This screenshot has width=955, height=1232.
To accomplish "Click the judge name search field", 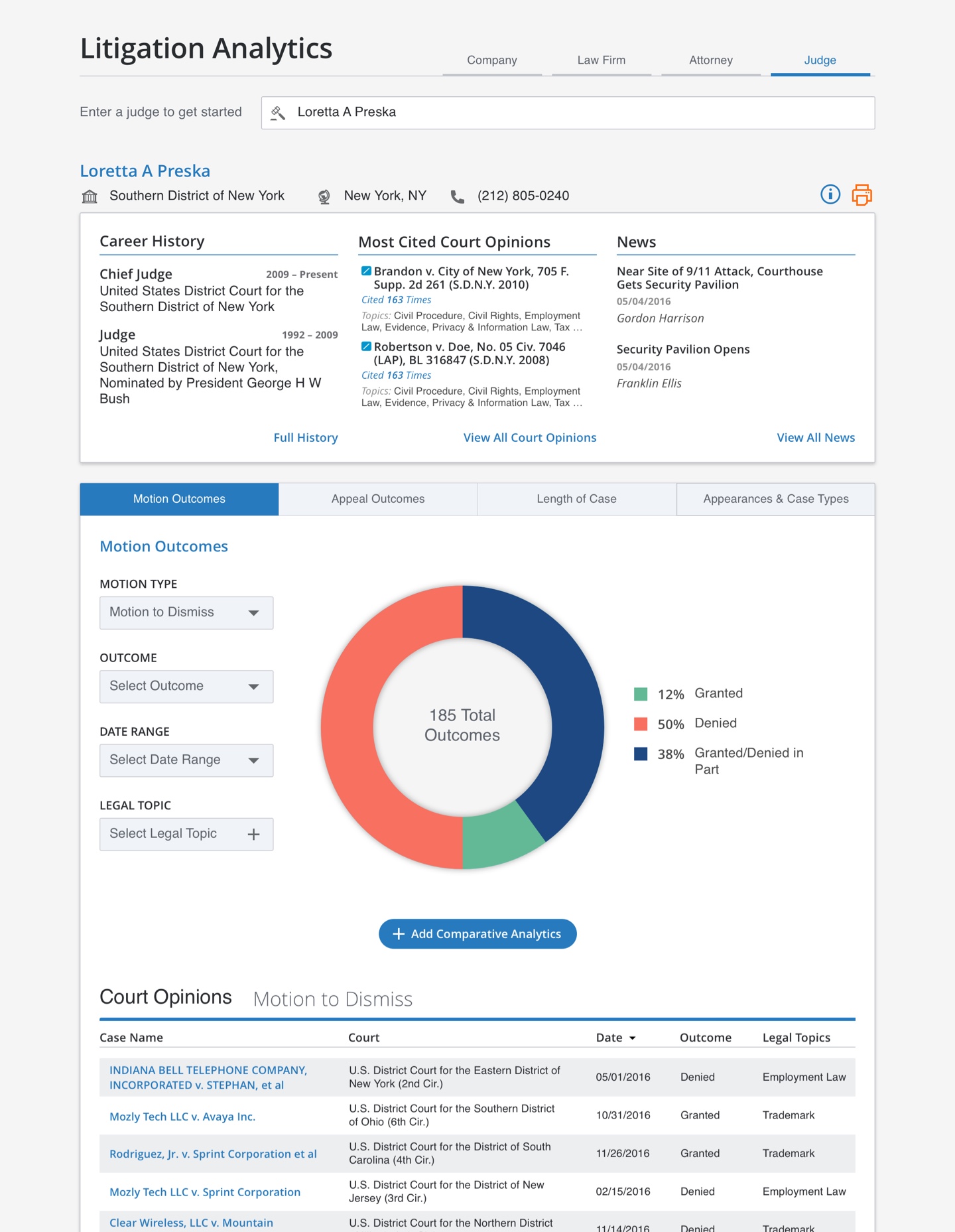I will coord(577,113).
